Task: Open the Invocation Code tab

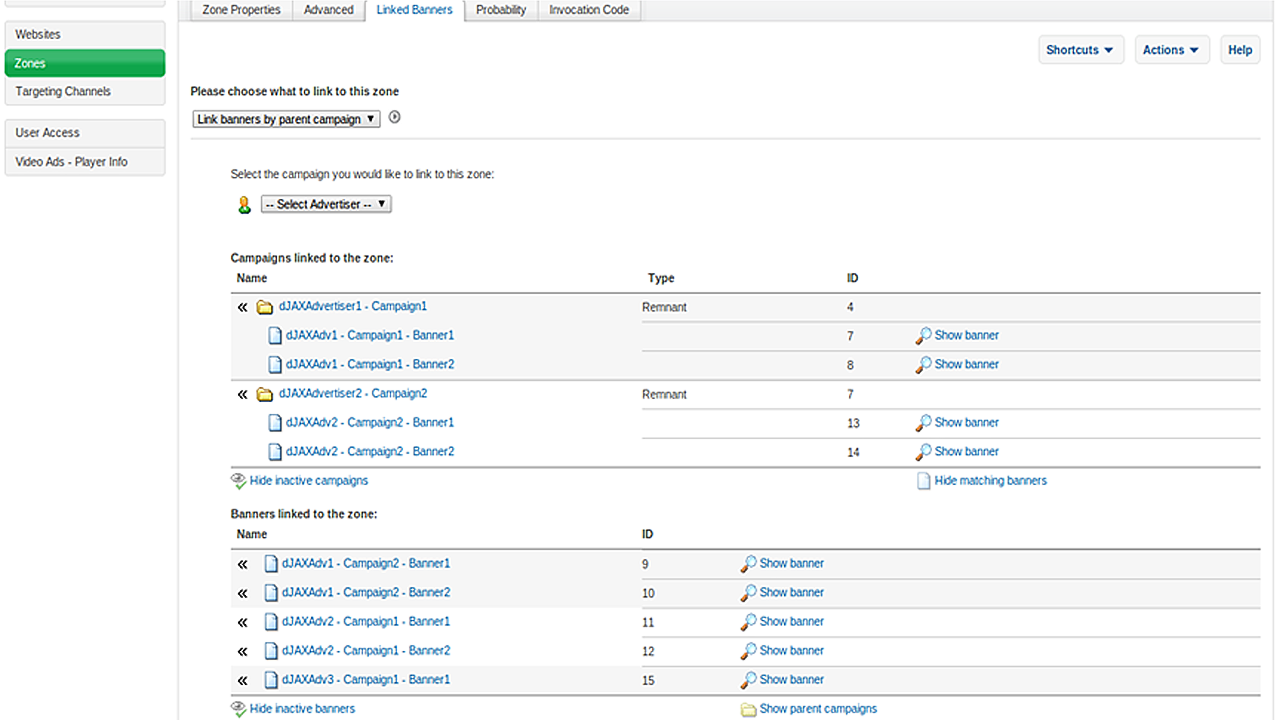Action: point(589,10)
